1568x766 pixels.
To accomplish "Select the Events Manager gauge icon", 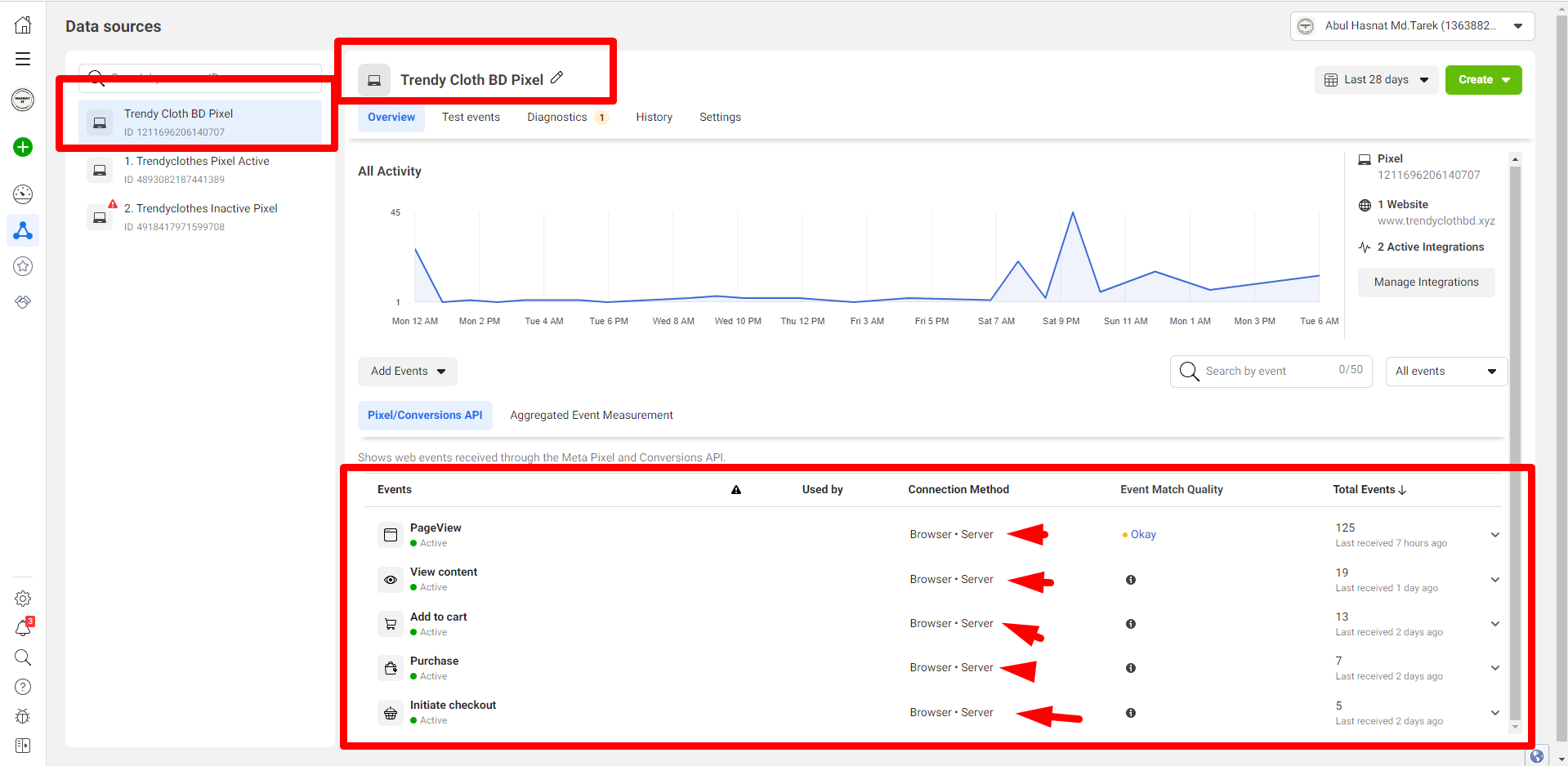I will [x=22, y=194].
